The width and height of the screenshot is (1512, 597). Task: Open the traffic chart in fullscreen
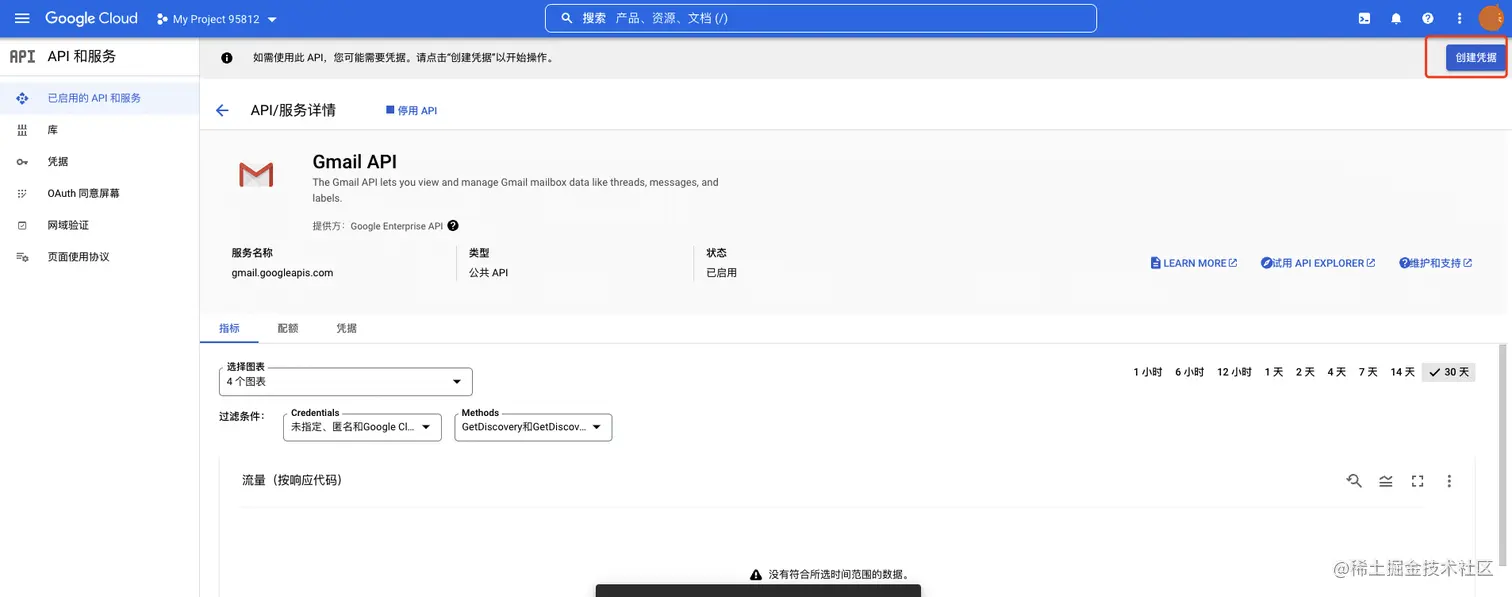[x=1417, y=481]
